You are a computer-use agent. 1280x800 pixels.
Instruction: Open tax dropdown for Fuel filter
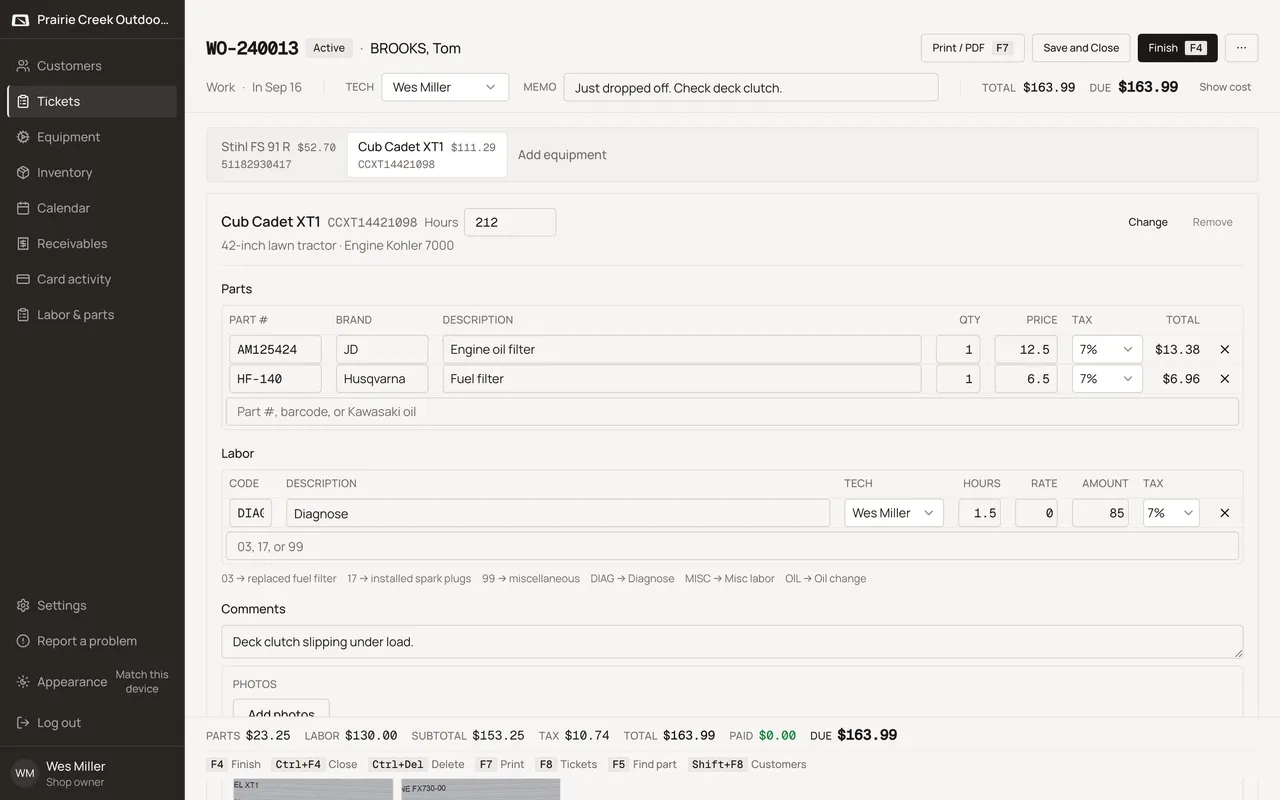pyautogui.click(x=1107, y=379)
